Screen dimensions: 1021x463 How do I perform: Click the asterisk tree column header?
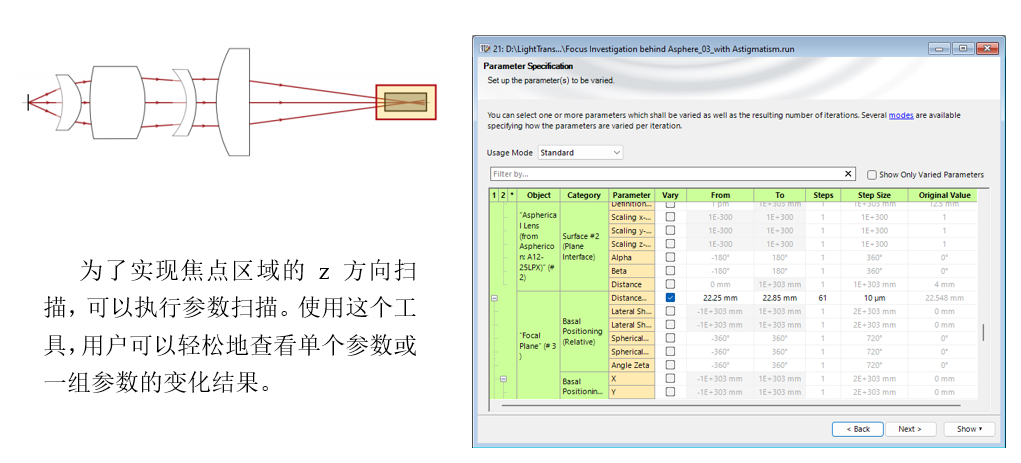click(512, 195)
